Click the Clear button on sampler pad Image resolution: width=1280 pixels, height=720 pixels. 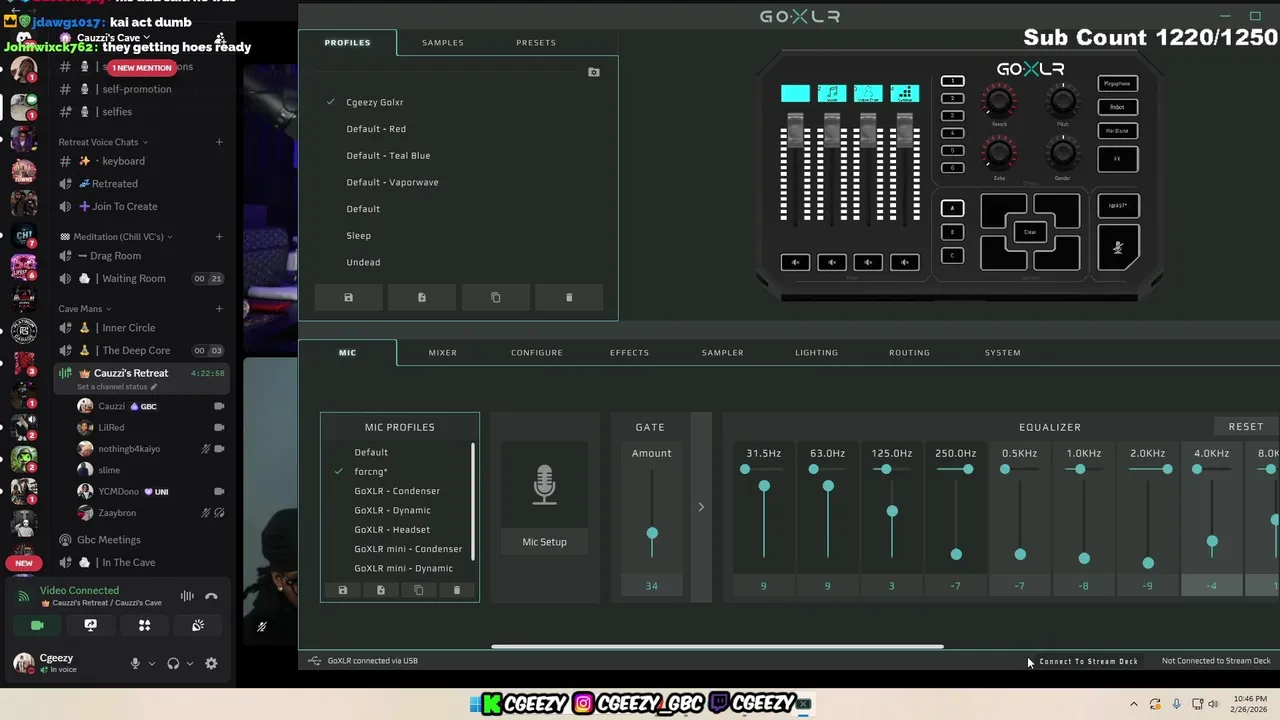tap(1030, 232)
